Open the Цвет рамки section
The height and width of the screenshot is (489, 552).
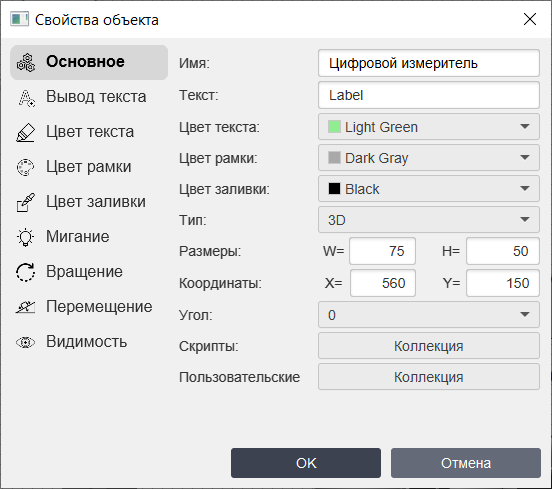click(x=89, y=167)
